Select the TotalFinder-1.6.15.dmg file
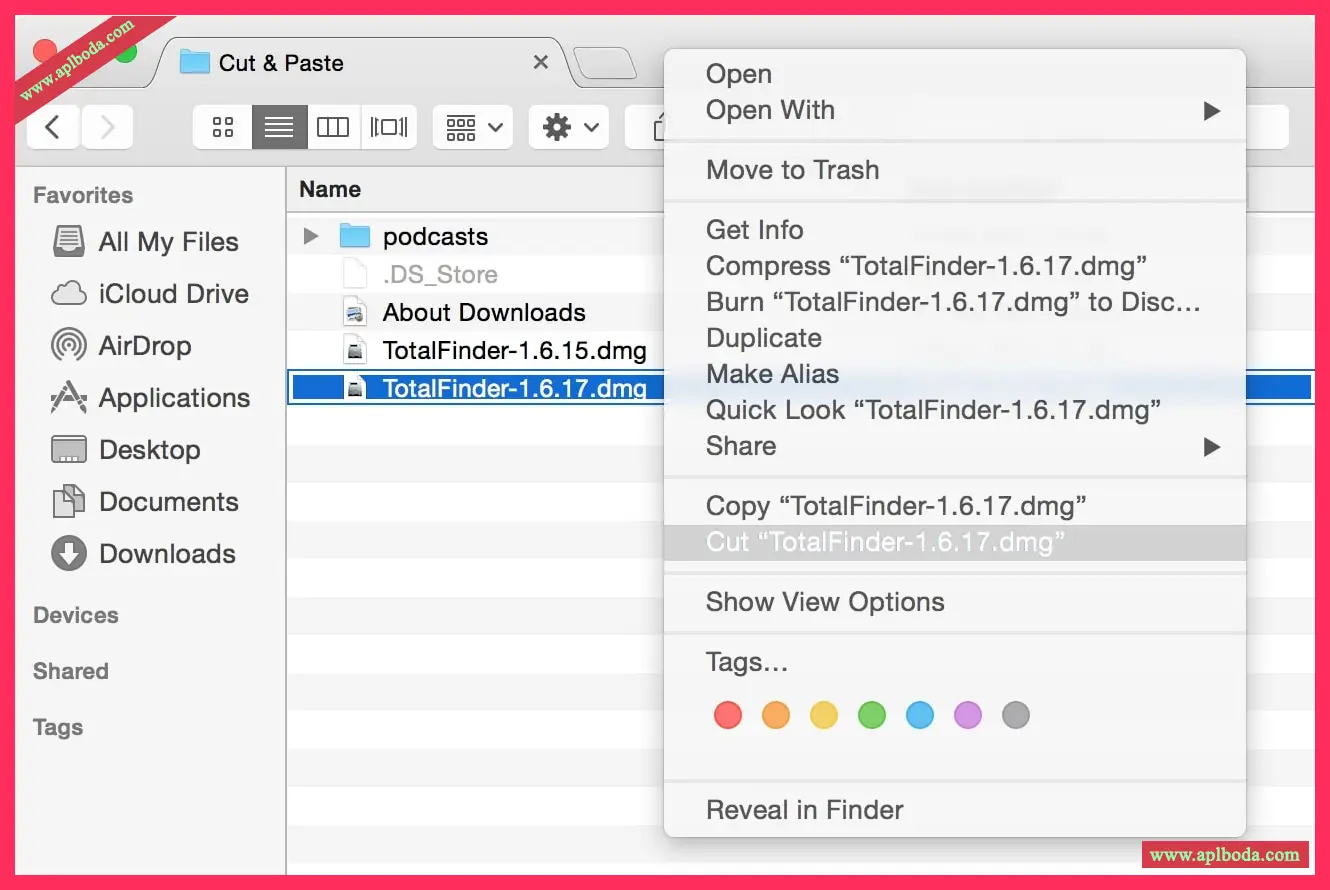 (x=513, y=350)
